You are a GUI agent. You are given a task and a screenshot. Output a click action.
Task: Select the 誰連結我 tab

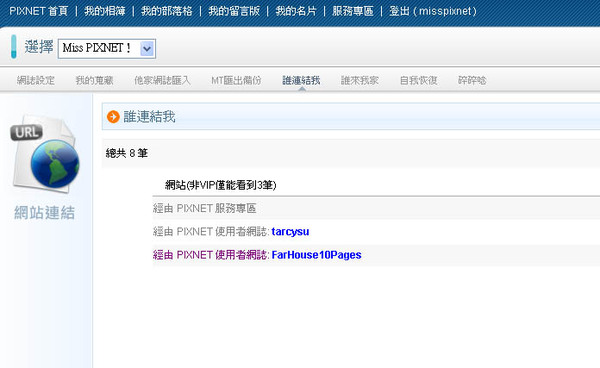click(301, 80)
